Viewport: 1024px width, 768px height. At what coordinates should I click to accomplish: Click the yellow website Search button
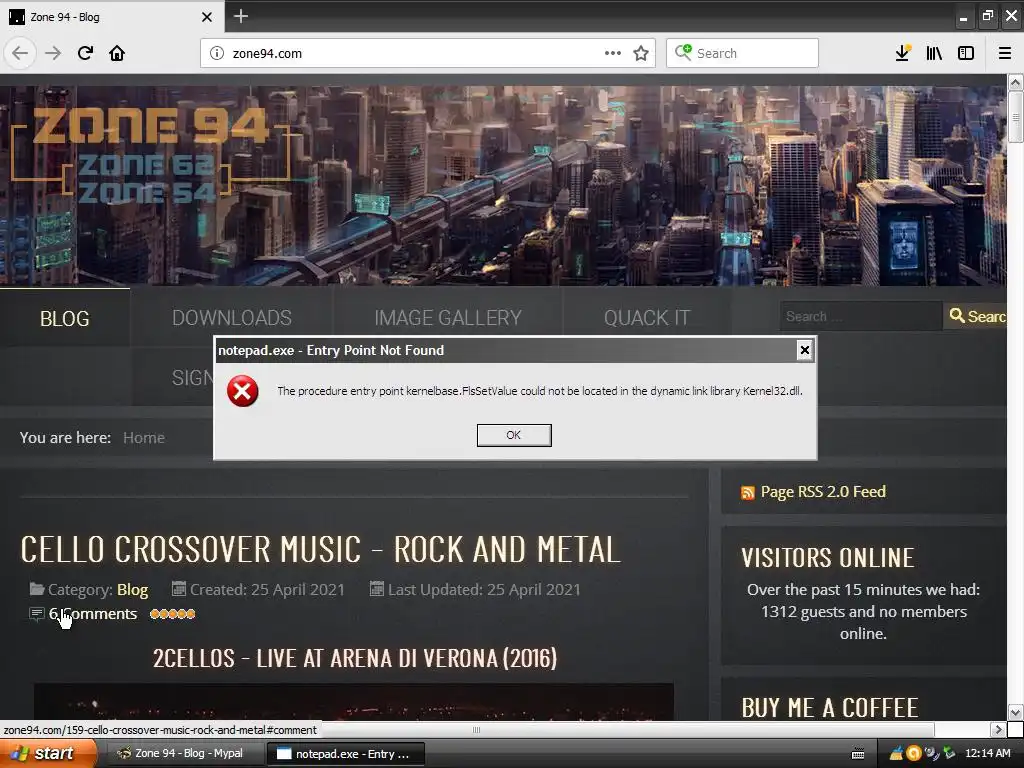976,317
